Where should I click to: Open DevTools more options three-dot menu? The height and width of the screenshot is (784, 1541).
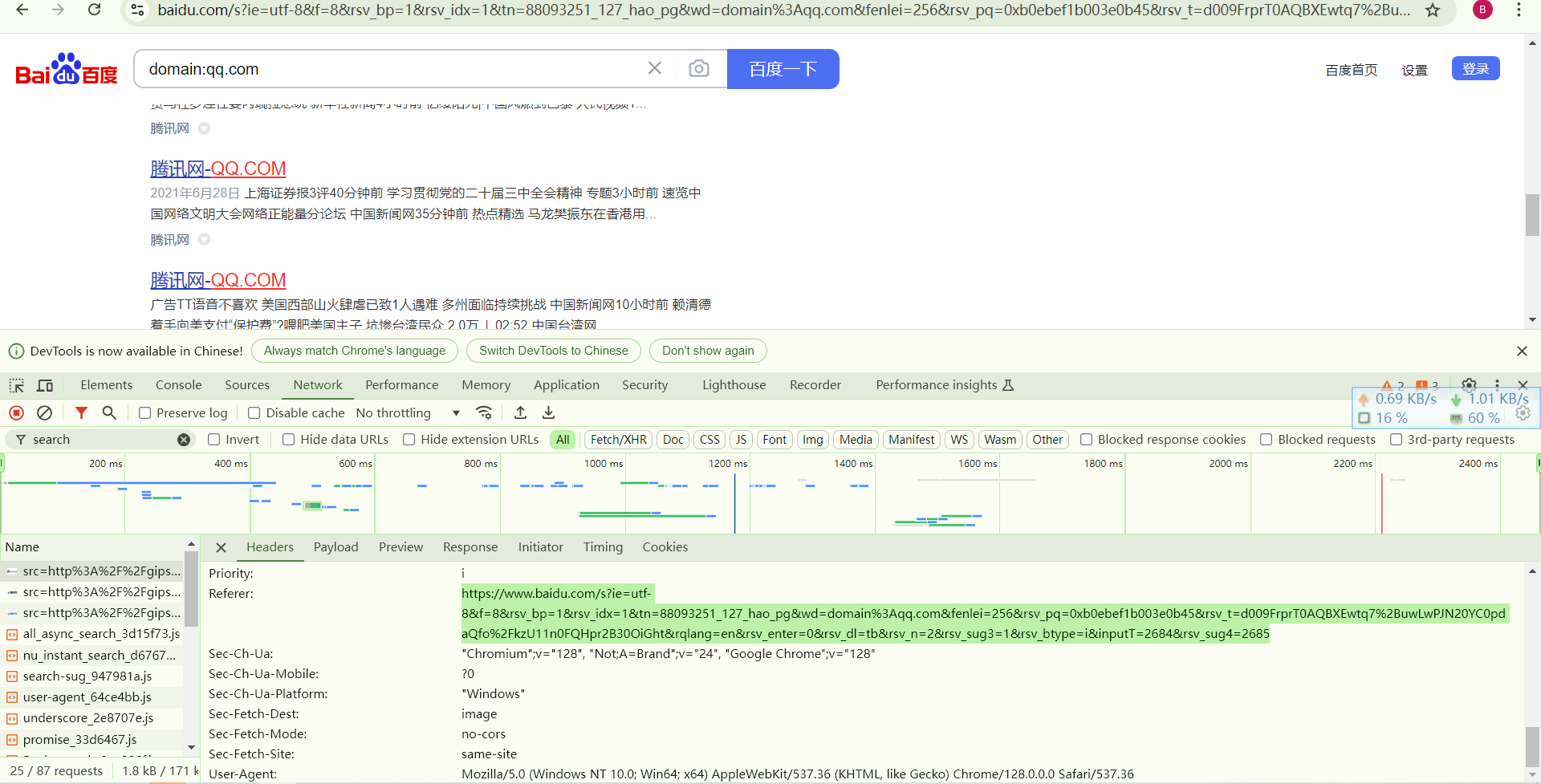(x=1497, y=384)
